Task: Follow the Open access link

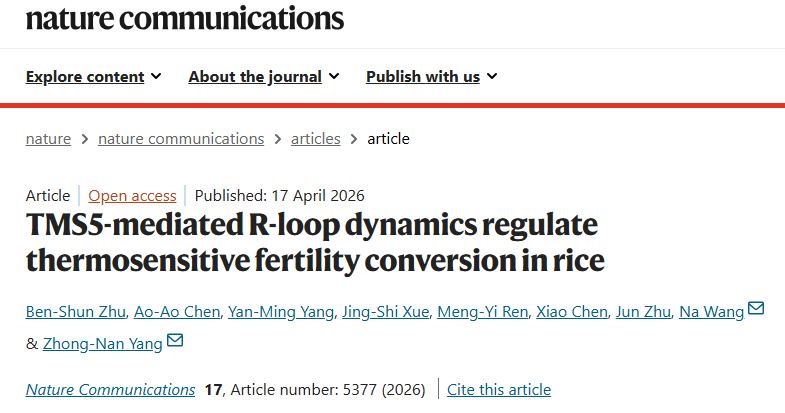Action: [132, 196]
